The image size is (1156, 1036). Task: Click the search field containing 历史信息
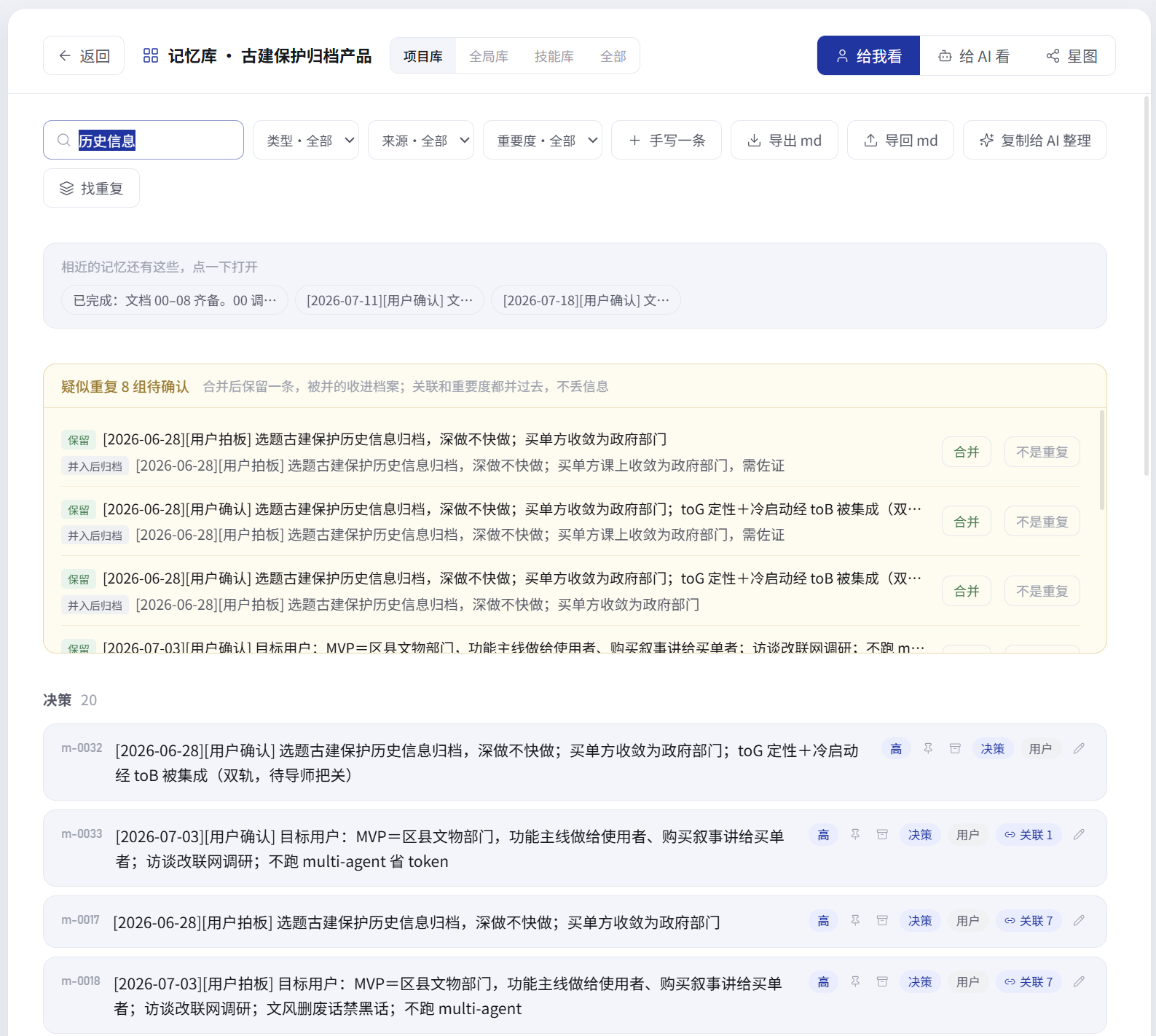(143, 140)
